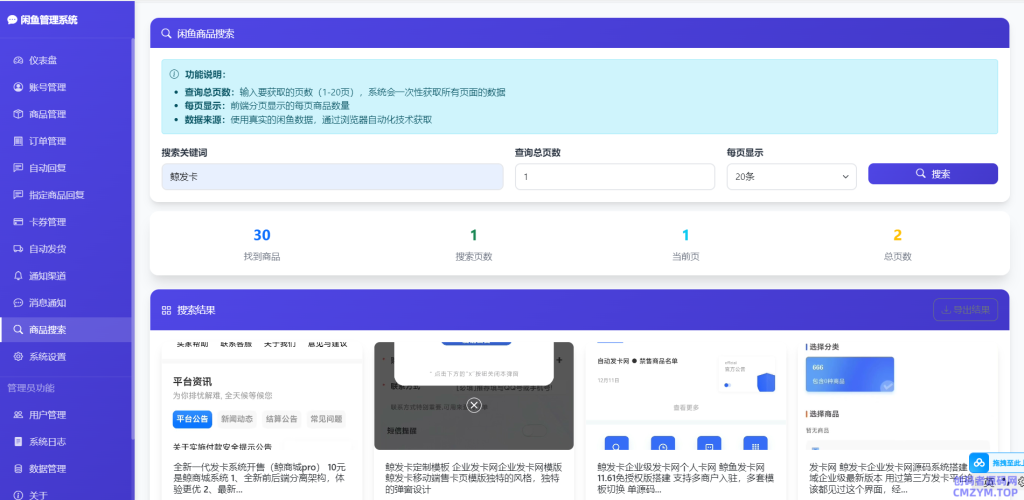Select the 商品管理 box icon
Image resolution: width=1024 pixels, height=500 pixels.
click(x=18, y=115)
